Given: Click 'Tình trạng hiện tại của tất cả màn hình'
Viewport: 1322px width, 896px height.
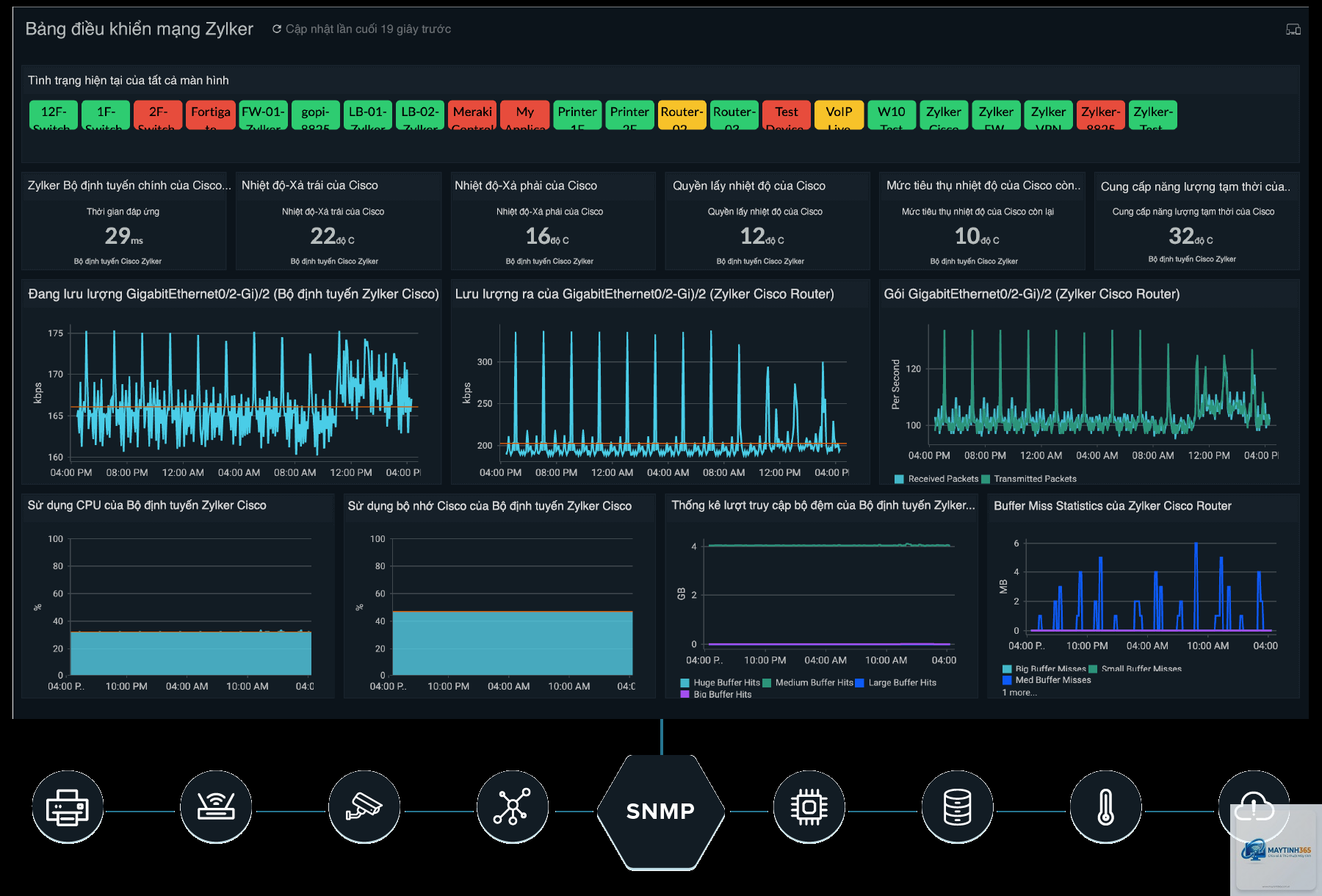Looking at the screenshot, I should point(129,80).
